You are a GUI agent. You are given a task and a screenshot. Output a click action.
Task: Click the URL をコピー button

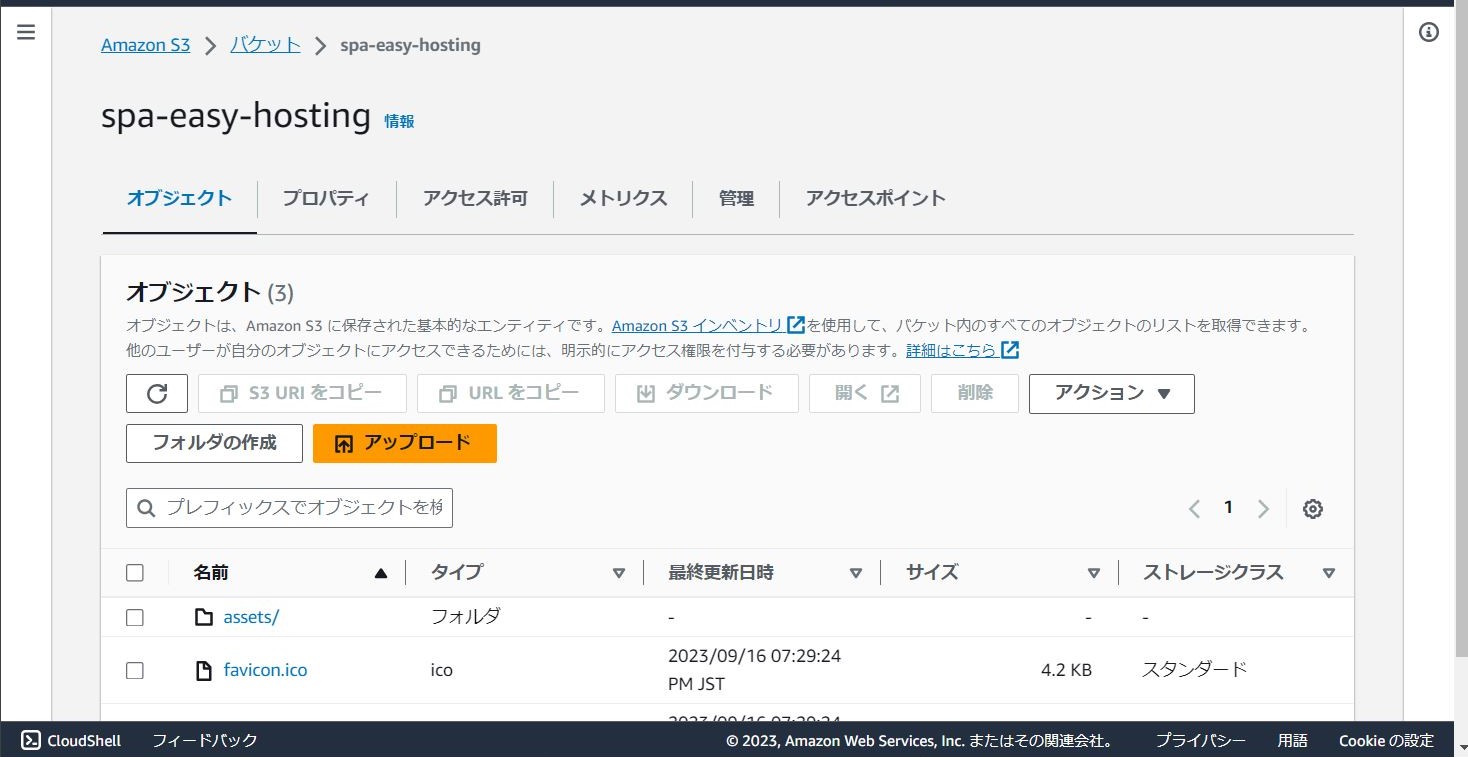511,393
